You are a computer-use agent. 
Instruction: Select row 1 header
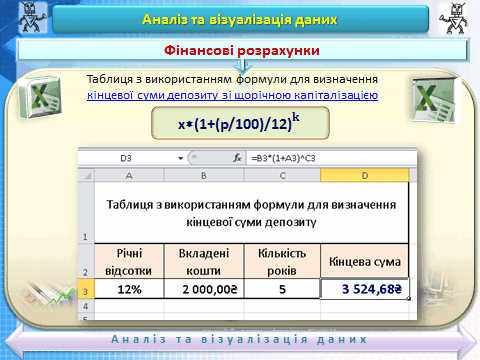click(86, 213)
